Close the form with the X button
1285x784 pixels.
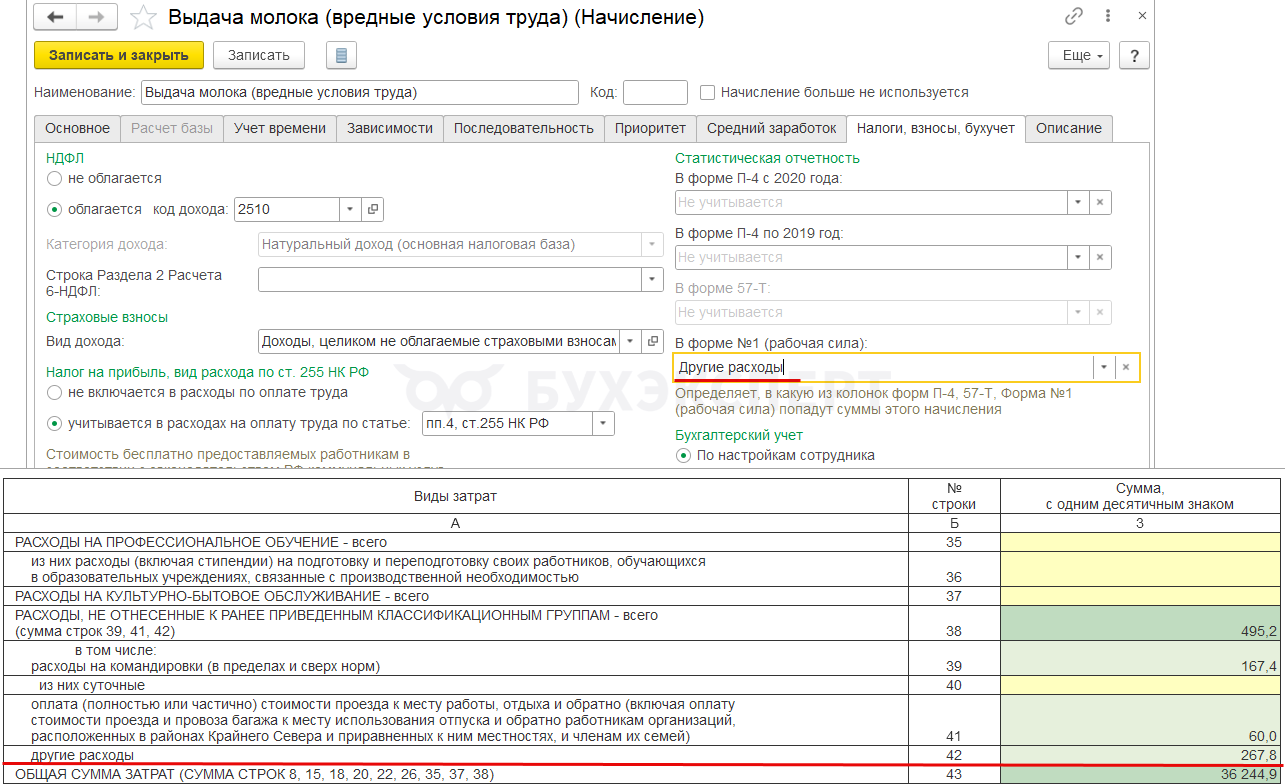point(1142,16)
